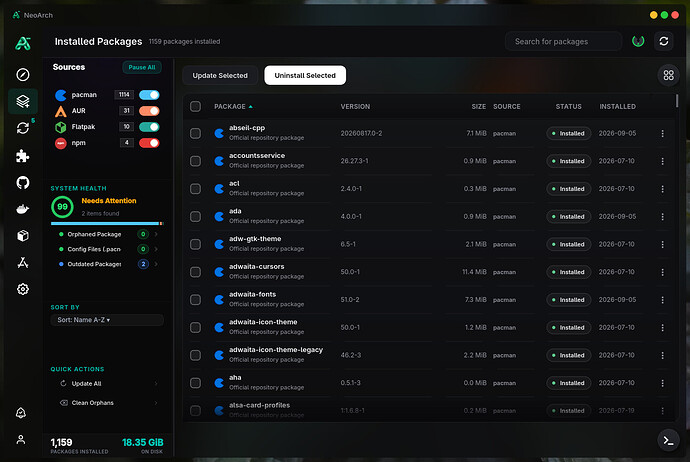Click the system health progress bar
The image size is (690, 462).
107,224
